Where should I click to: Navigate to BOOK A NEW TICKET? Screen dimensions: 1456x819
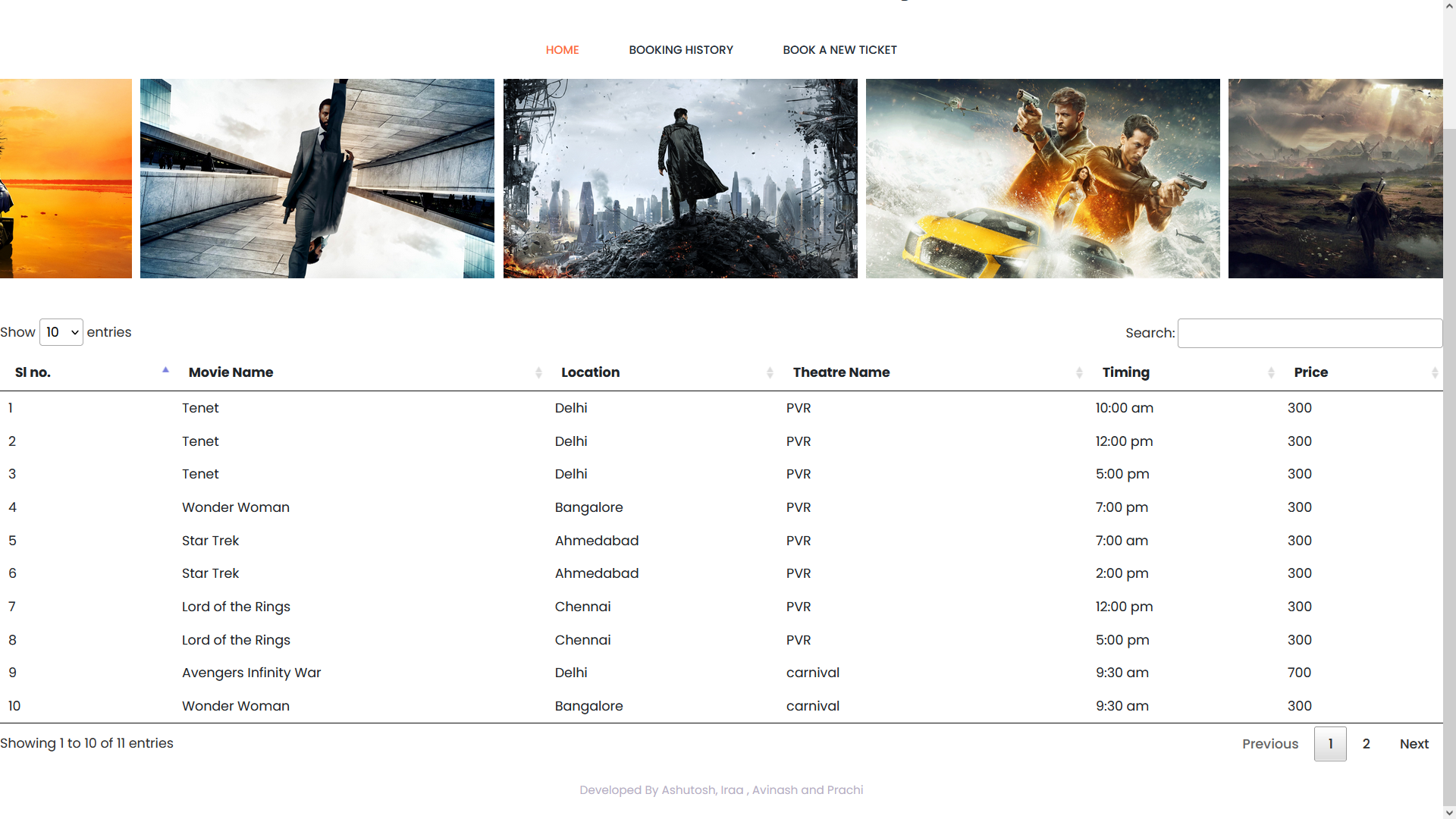point(839,50)
